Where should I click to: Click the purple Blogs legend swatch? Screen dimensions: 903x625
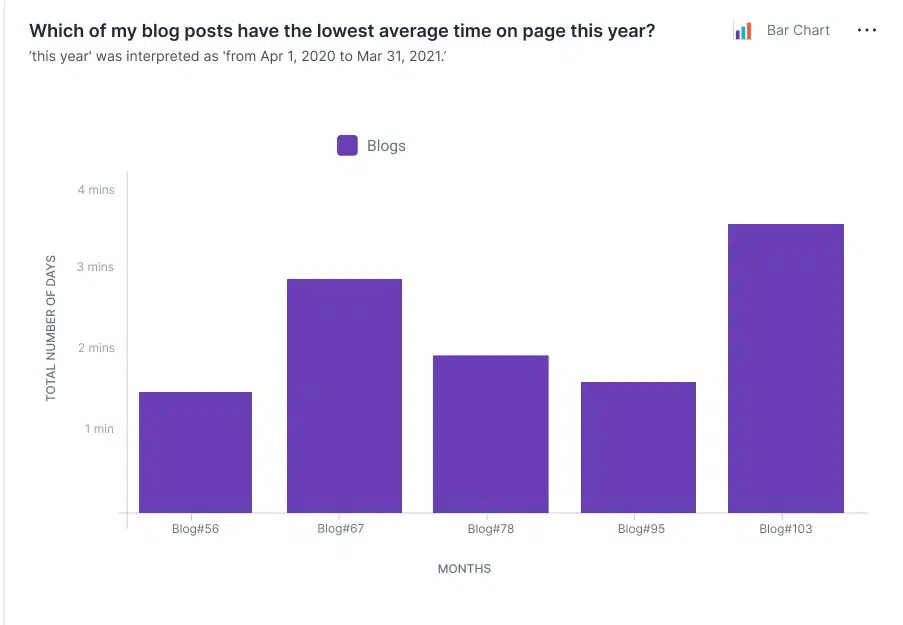click(x=347, y=146)
